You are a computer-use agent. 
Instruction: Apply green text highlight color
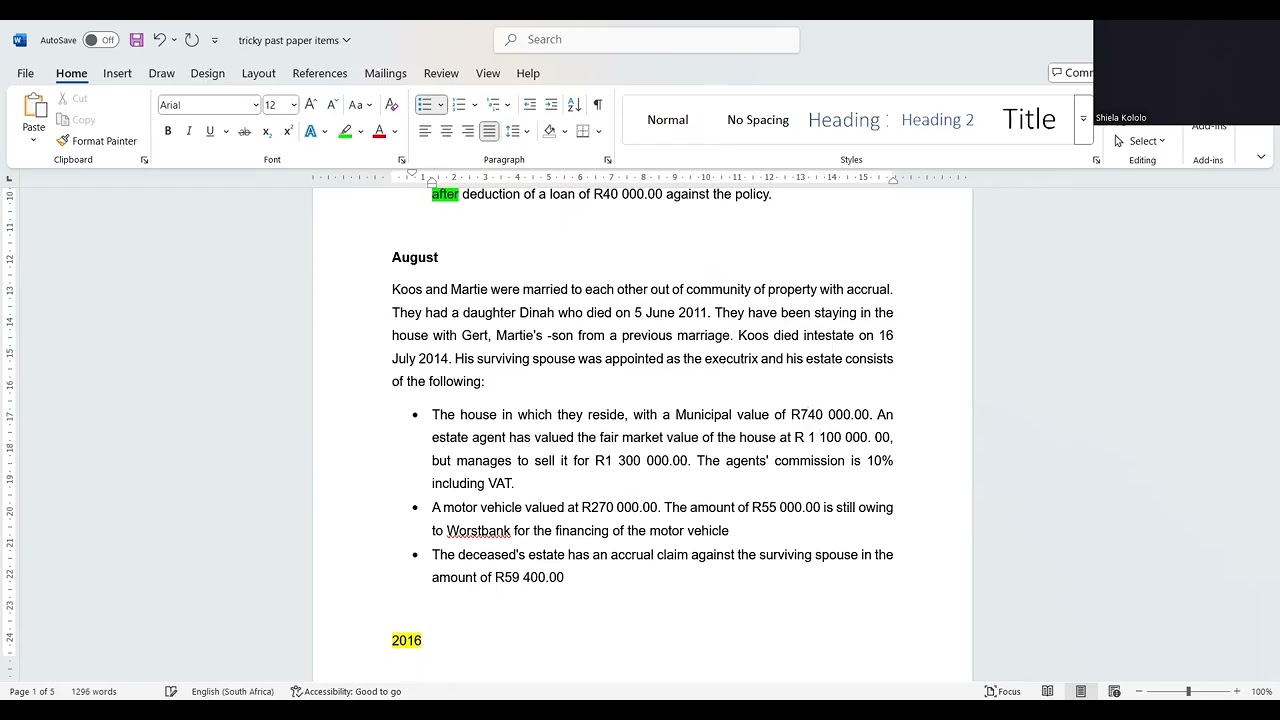(x=345, y=132)
